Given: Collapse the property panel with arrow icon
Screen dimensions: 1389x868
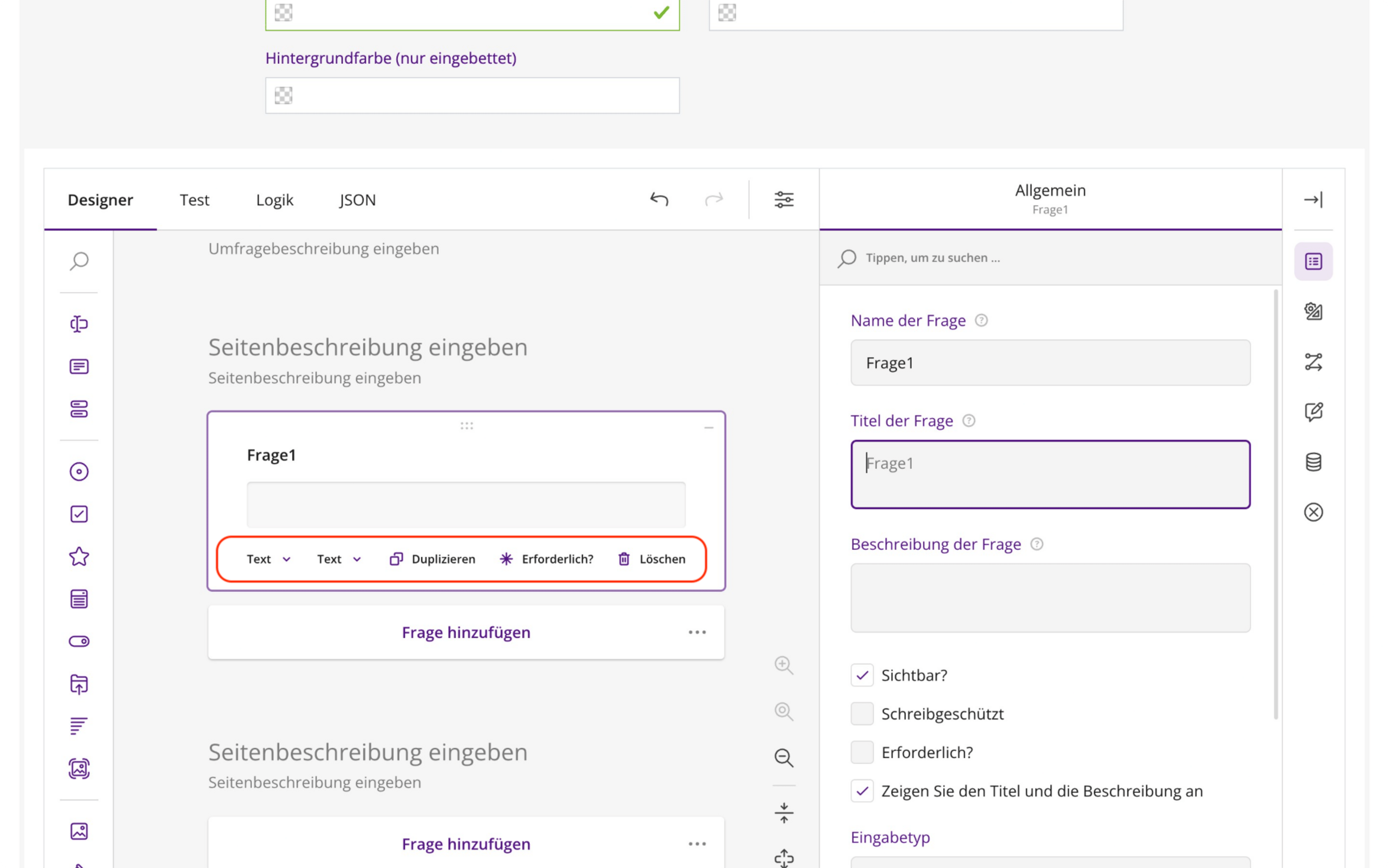Looking at the screenshot, I should tap(1313, 199).
